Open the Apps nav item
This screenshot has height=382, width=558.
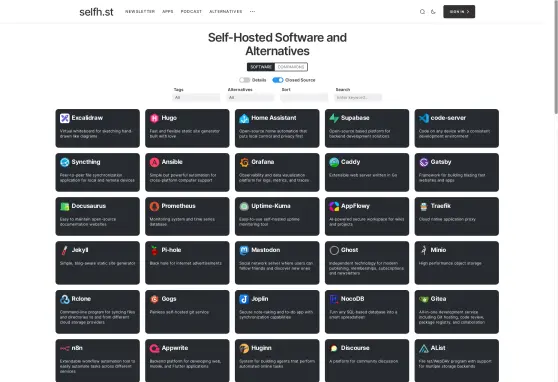click(168, 12)
